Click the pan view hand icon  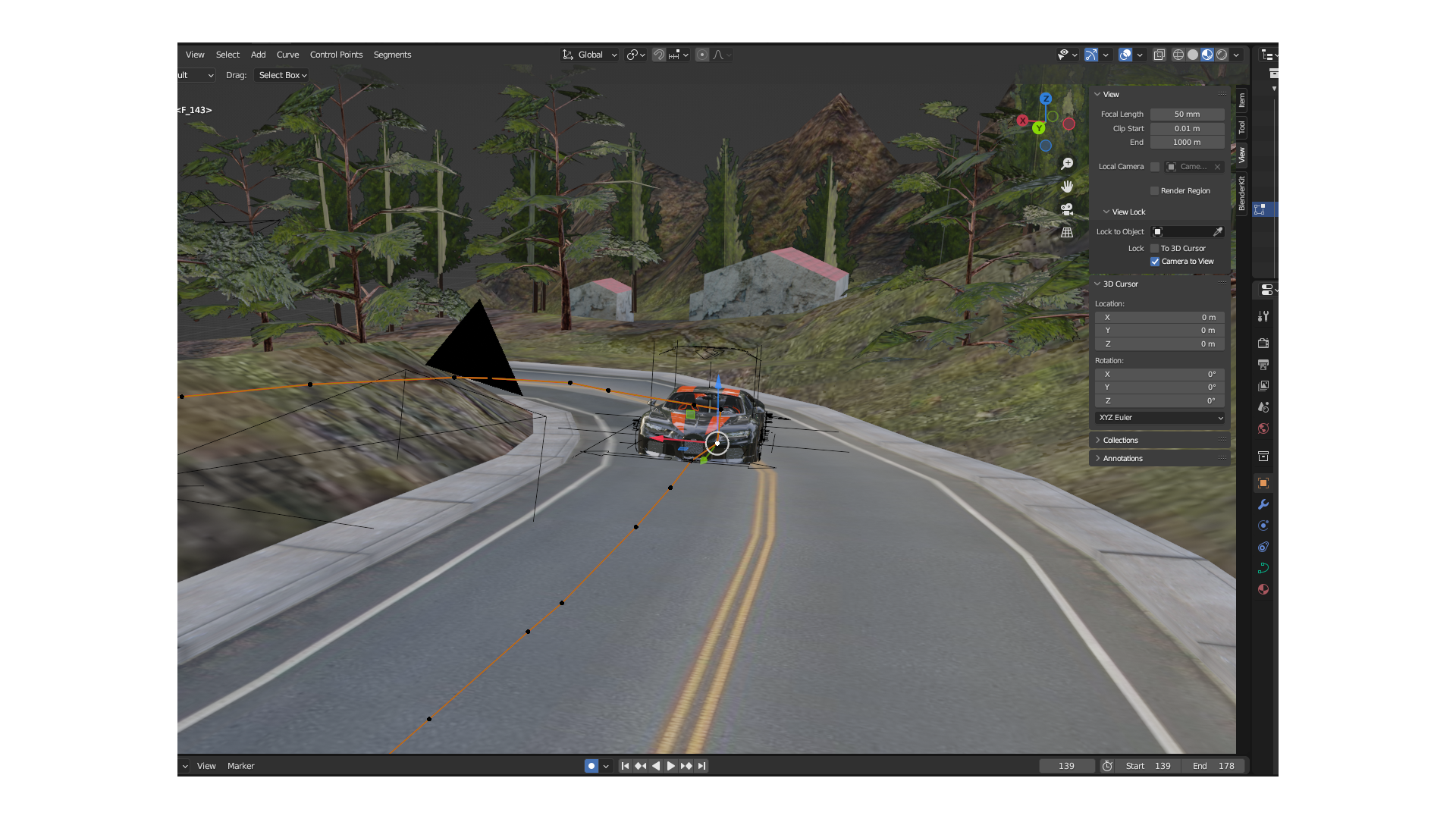tap(1067, 187)
